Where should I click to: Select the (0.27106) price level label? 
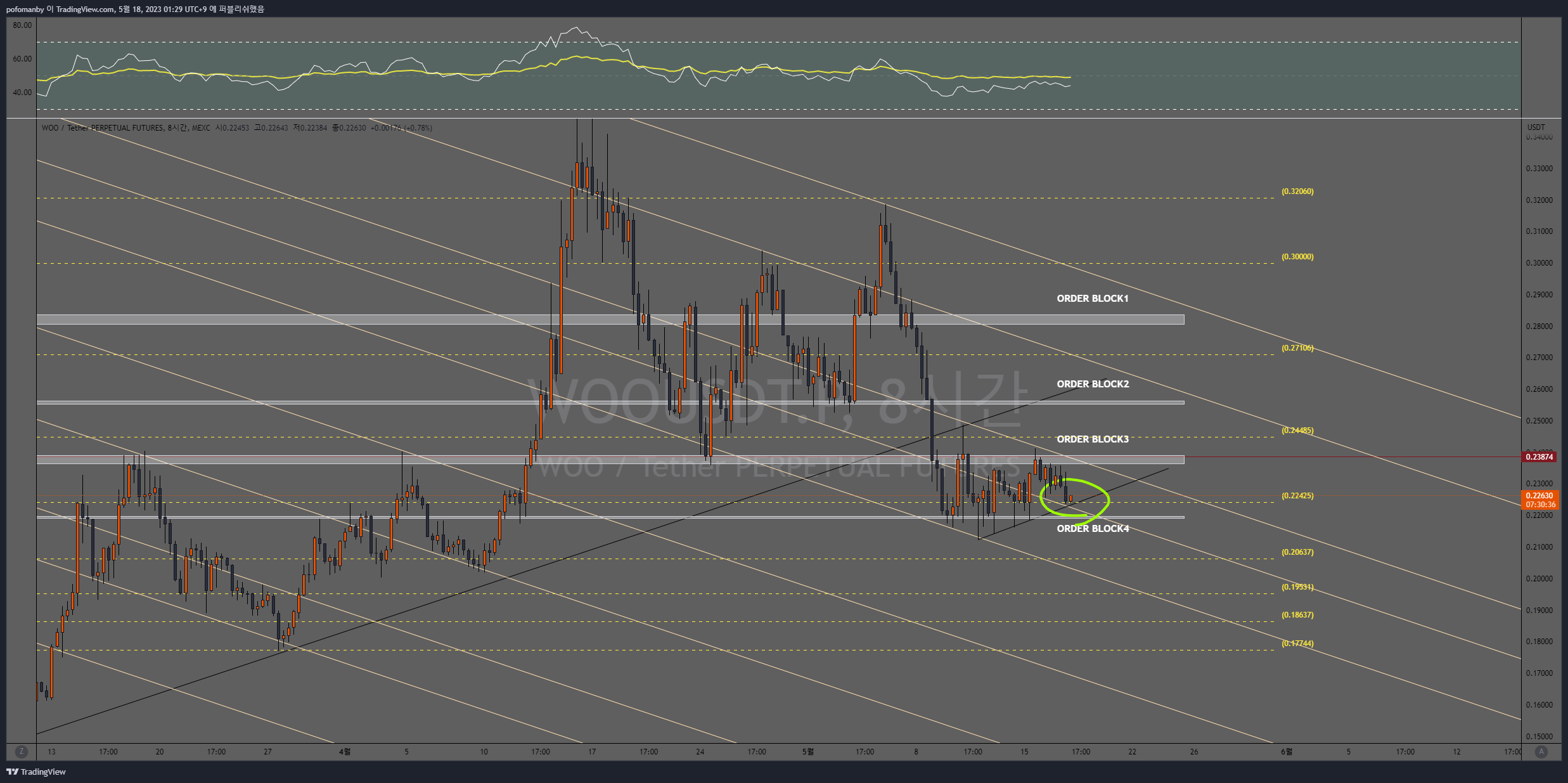(1297, 348)
